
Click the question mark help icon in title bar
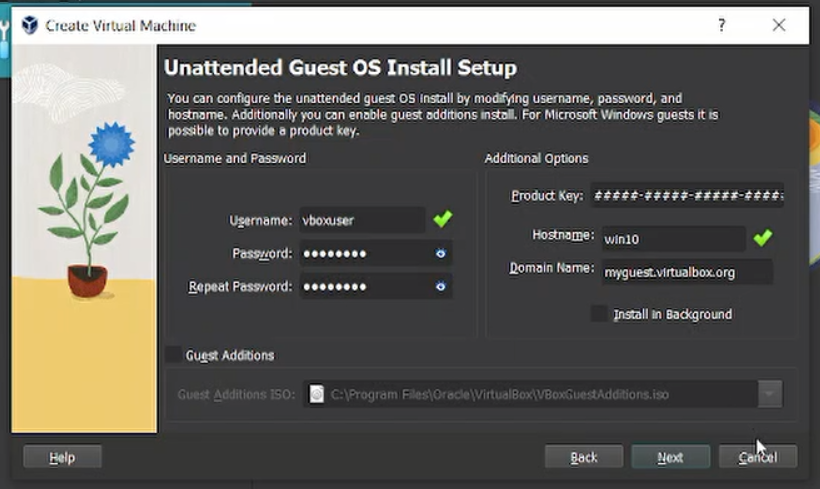(721, 26)
